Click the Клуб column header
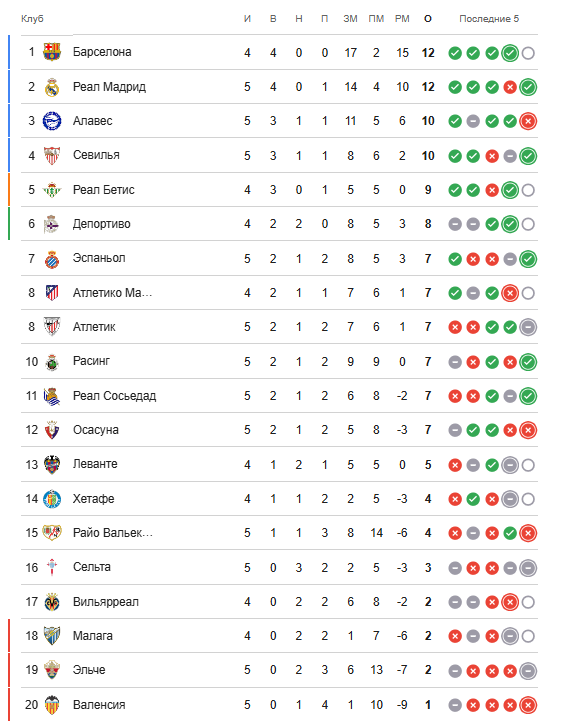This screenshot has height=728, width=566. 32,19
